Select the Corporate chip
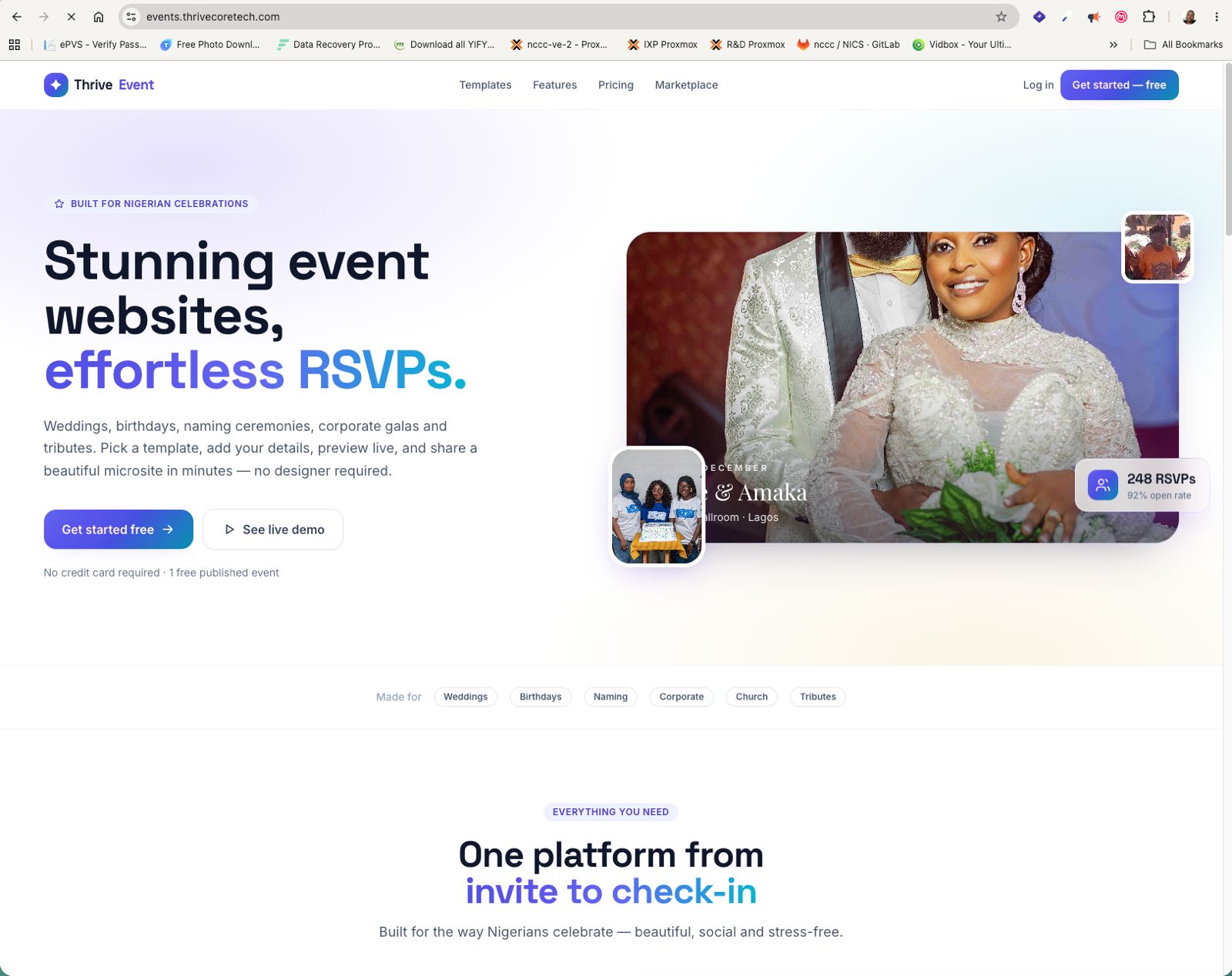The image size is (1232, 976). (681, 697)
